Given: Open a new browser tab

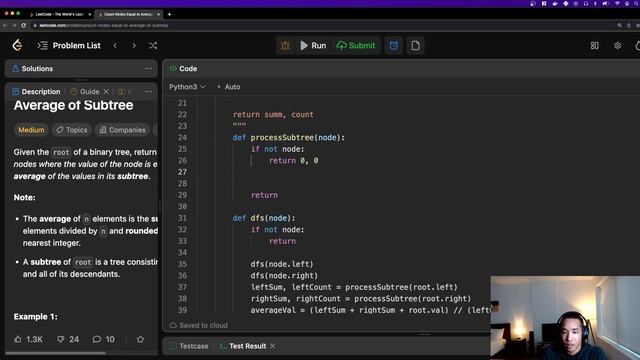Looking at the screenshot, I should 169,14.
